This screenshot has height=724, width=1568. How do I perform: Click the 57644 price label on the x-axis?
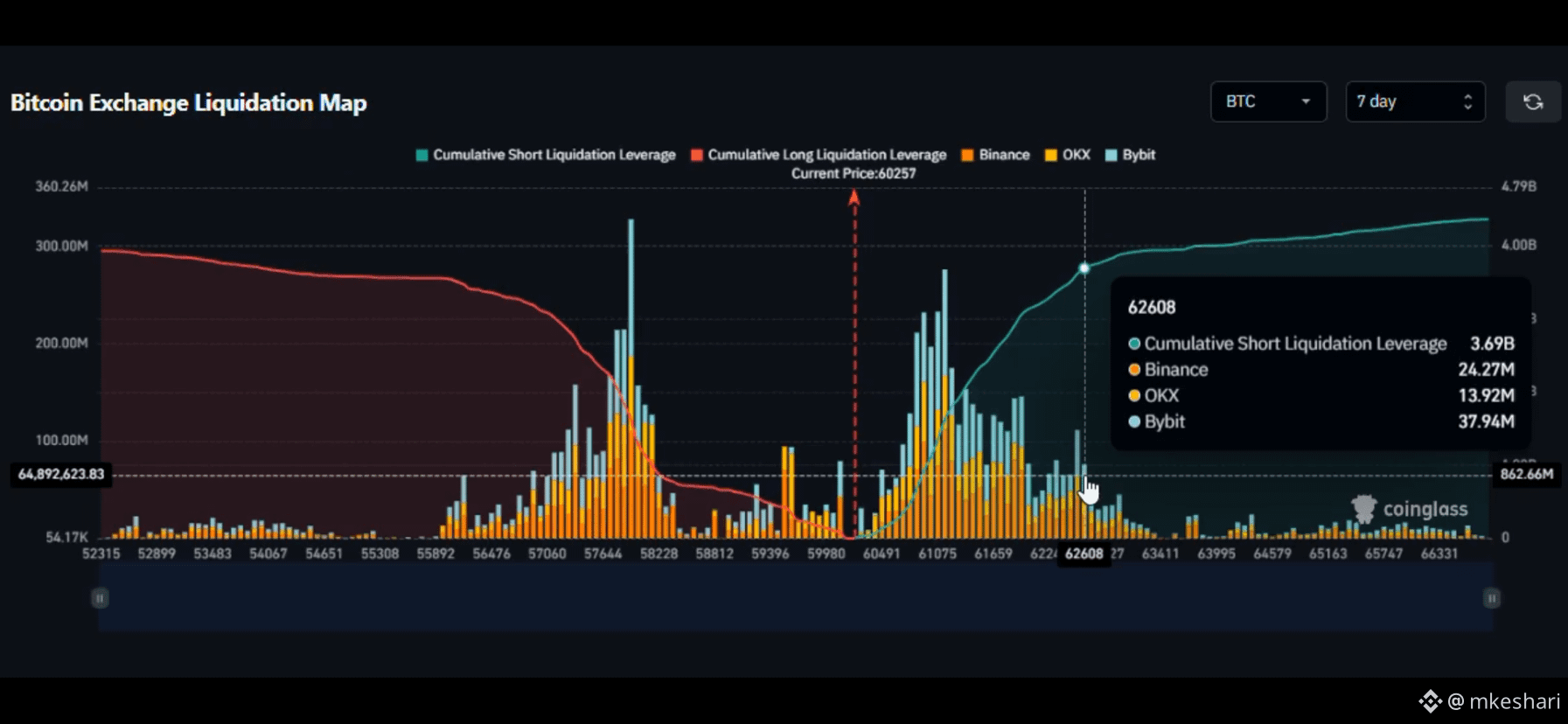603,553
